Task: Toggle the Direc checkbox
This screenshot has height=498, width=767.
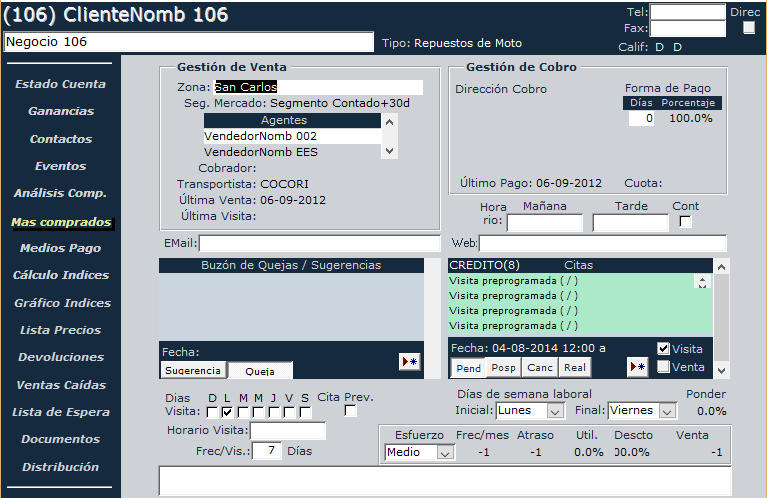Action: [749, 28]
